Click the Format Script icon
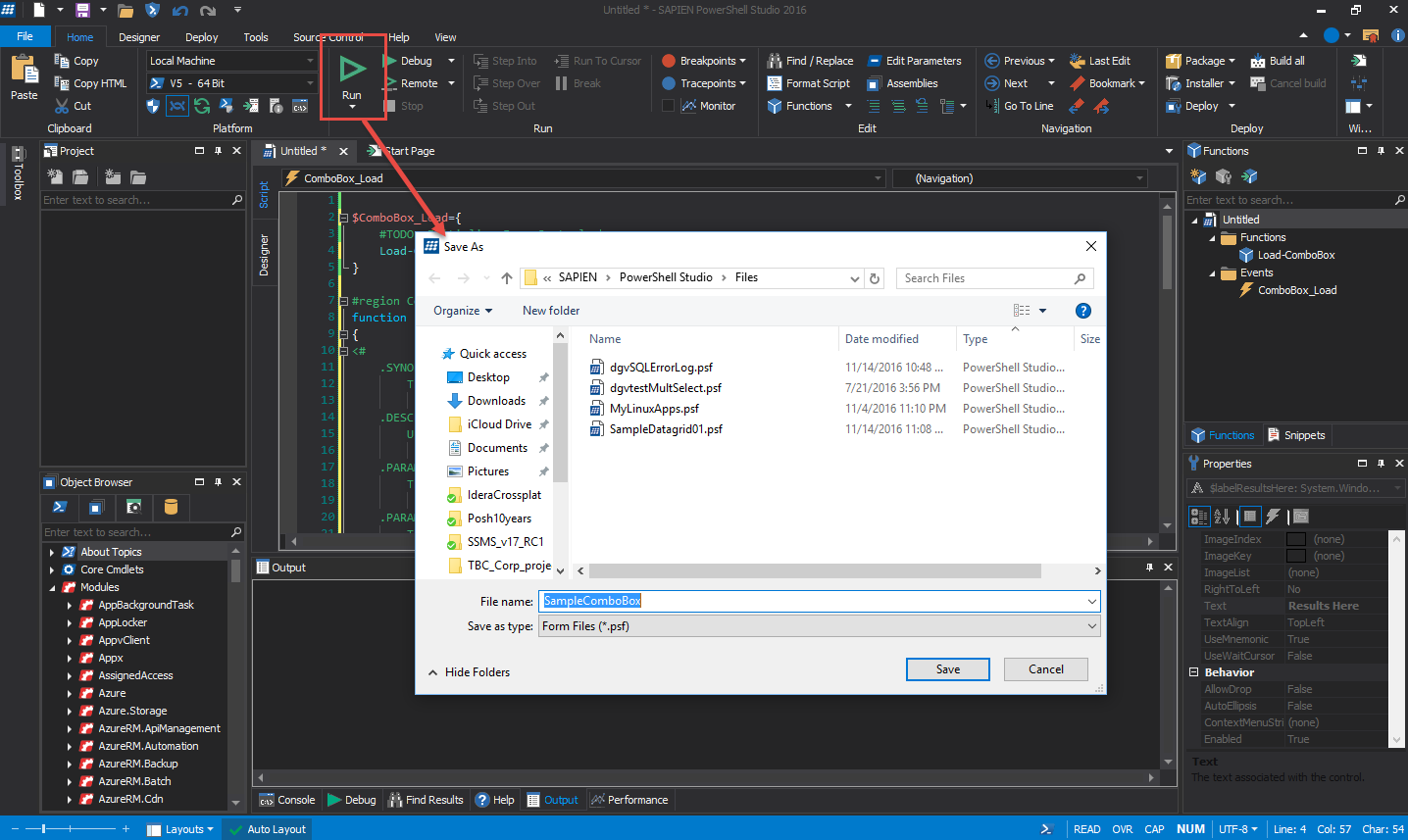The height and width of the screenshot is (840, 1408). click(x=775, y=83)
